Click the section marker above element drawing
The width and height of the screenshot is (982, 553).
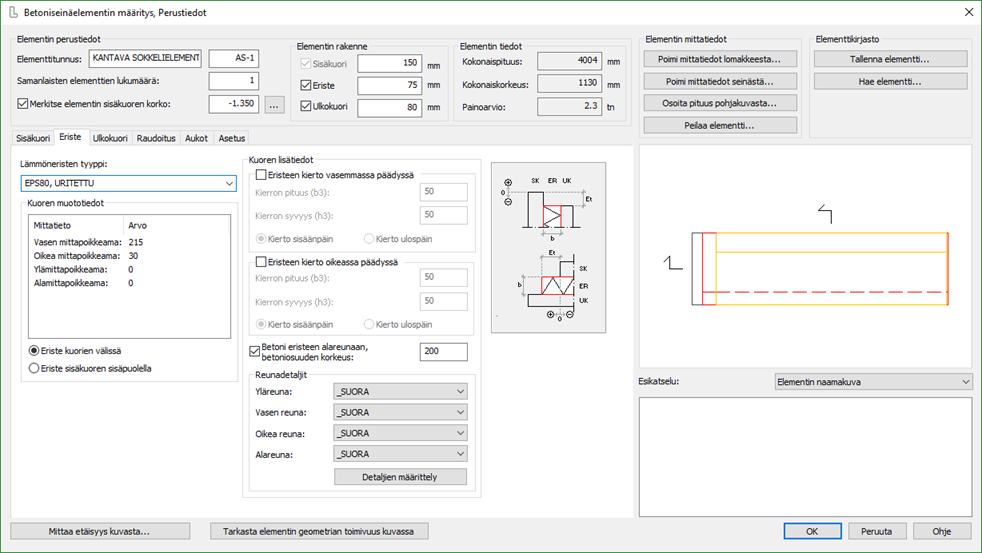click(x=826, y=212)
